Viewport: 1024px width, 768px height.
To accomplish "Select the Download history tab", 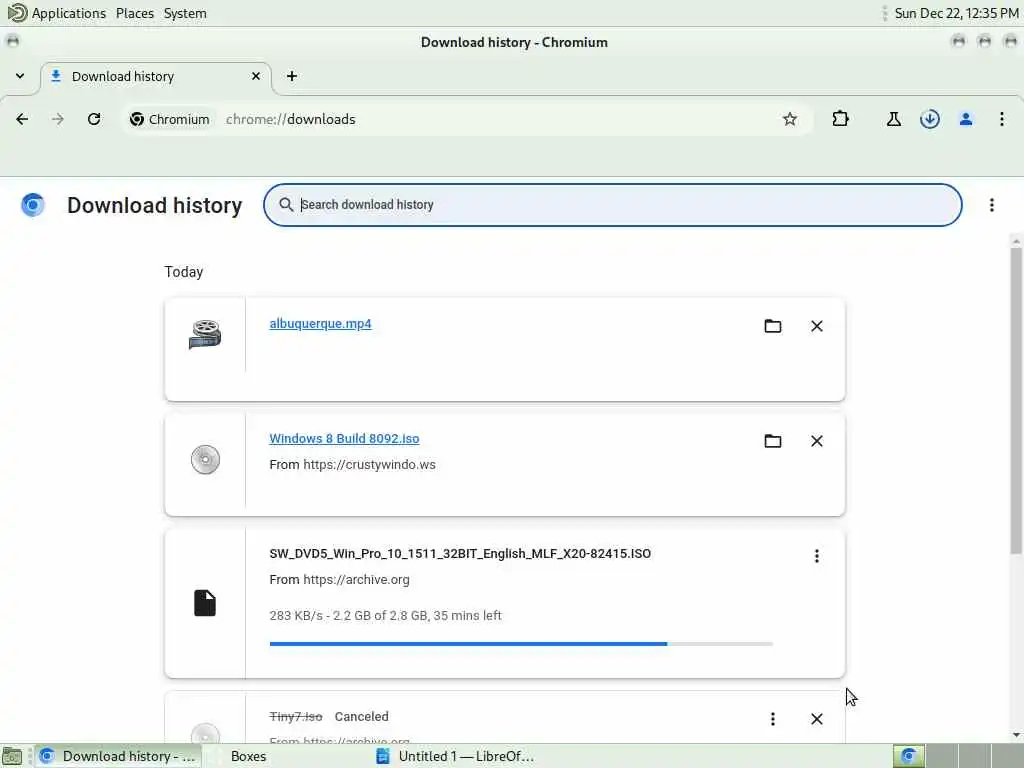I will 155,77.
